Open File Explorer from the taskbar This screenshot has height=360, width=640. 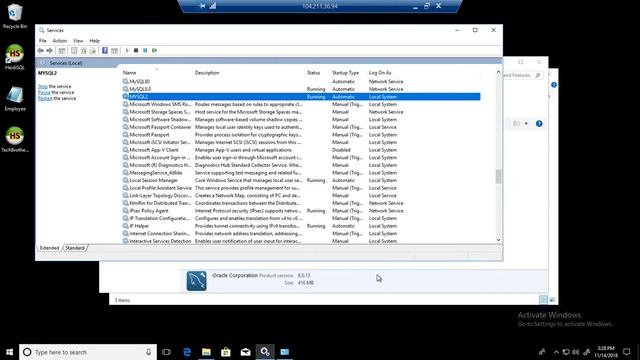206,352
